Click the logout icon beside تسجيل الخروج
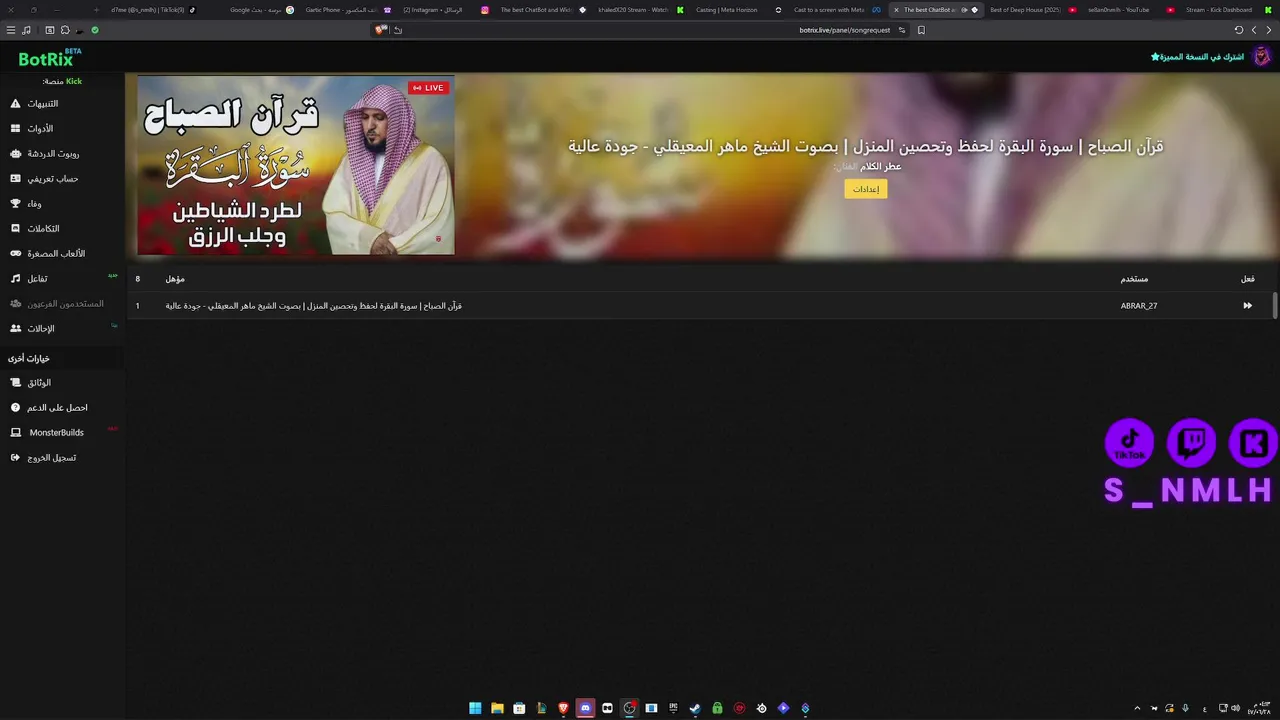Screen dimensions: 1280x720 pos(15,458)
